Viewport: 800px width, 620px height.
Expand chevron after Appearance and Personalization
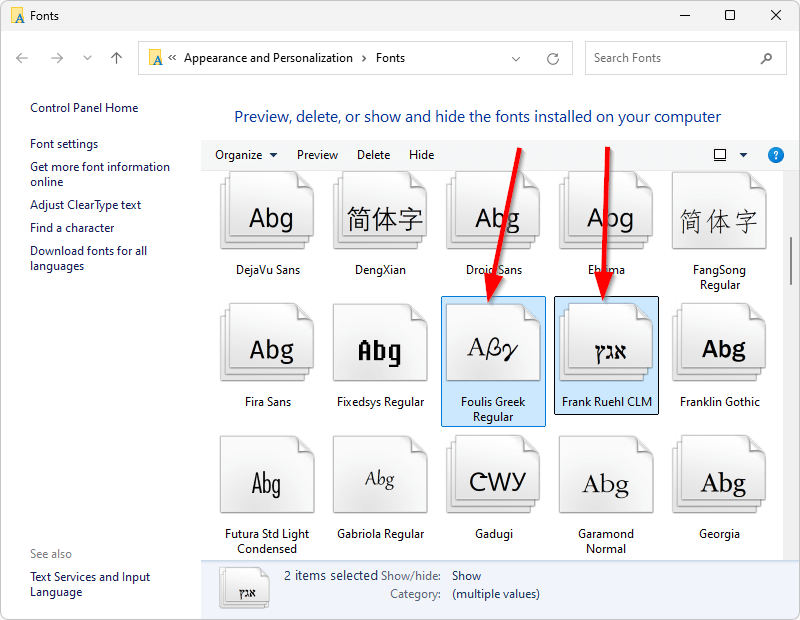point(364,58)
